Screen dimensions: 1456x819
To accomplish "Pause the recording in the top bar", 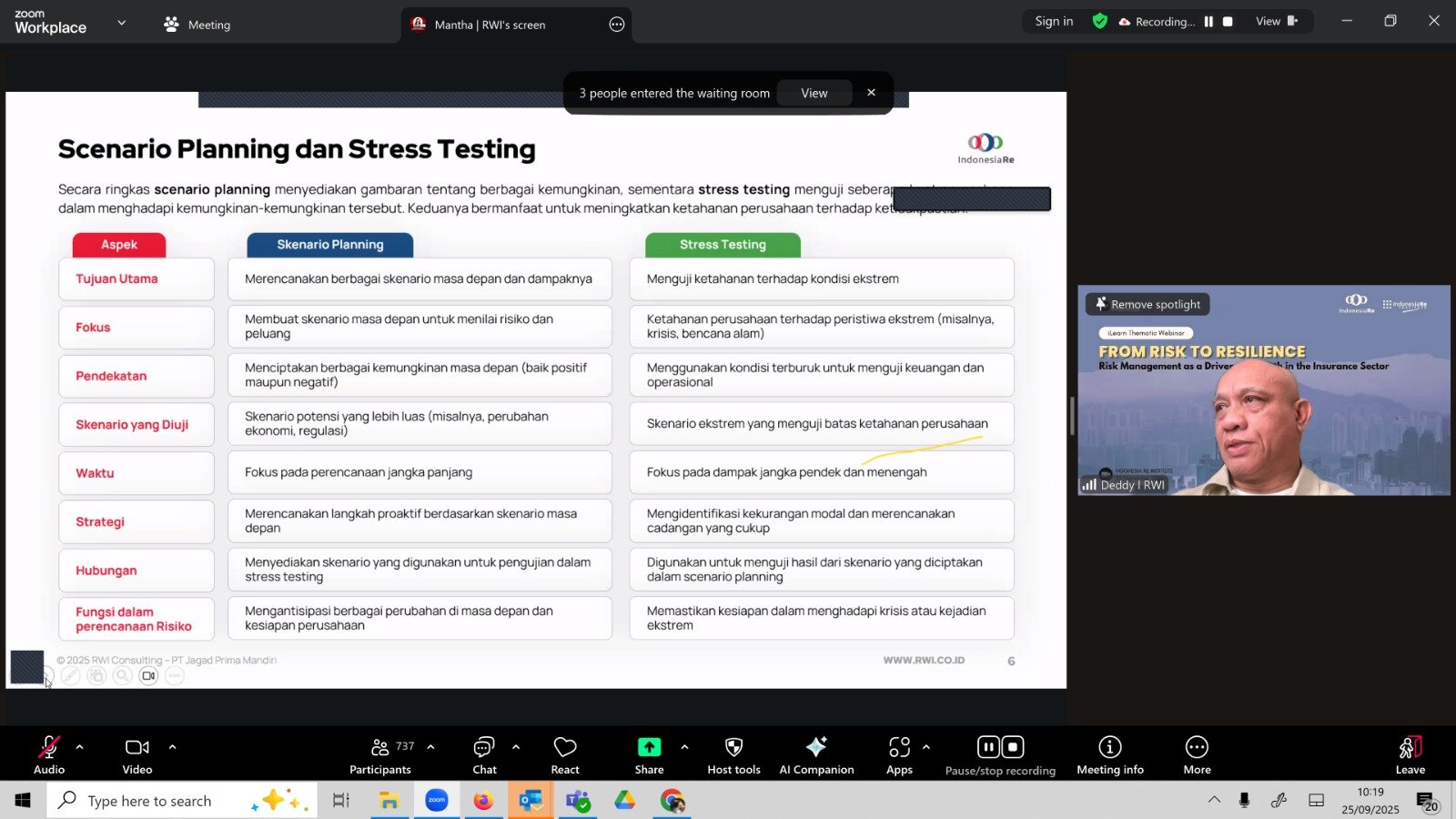I will tap(1208, 22).
